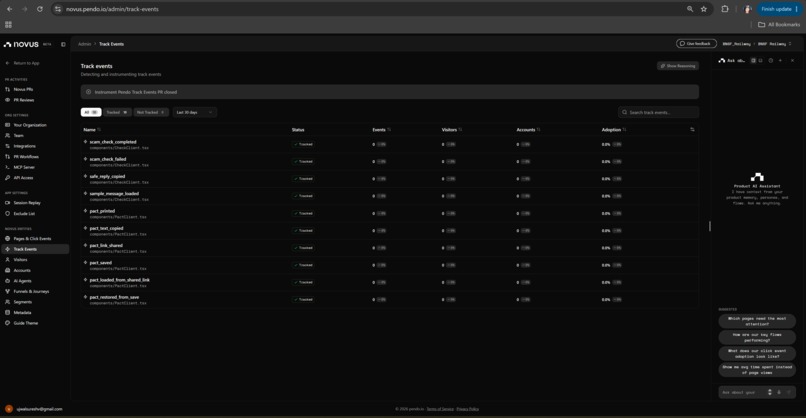
Task: Click the Admin breadcrumb link
Action: (x=84, y=44)
